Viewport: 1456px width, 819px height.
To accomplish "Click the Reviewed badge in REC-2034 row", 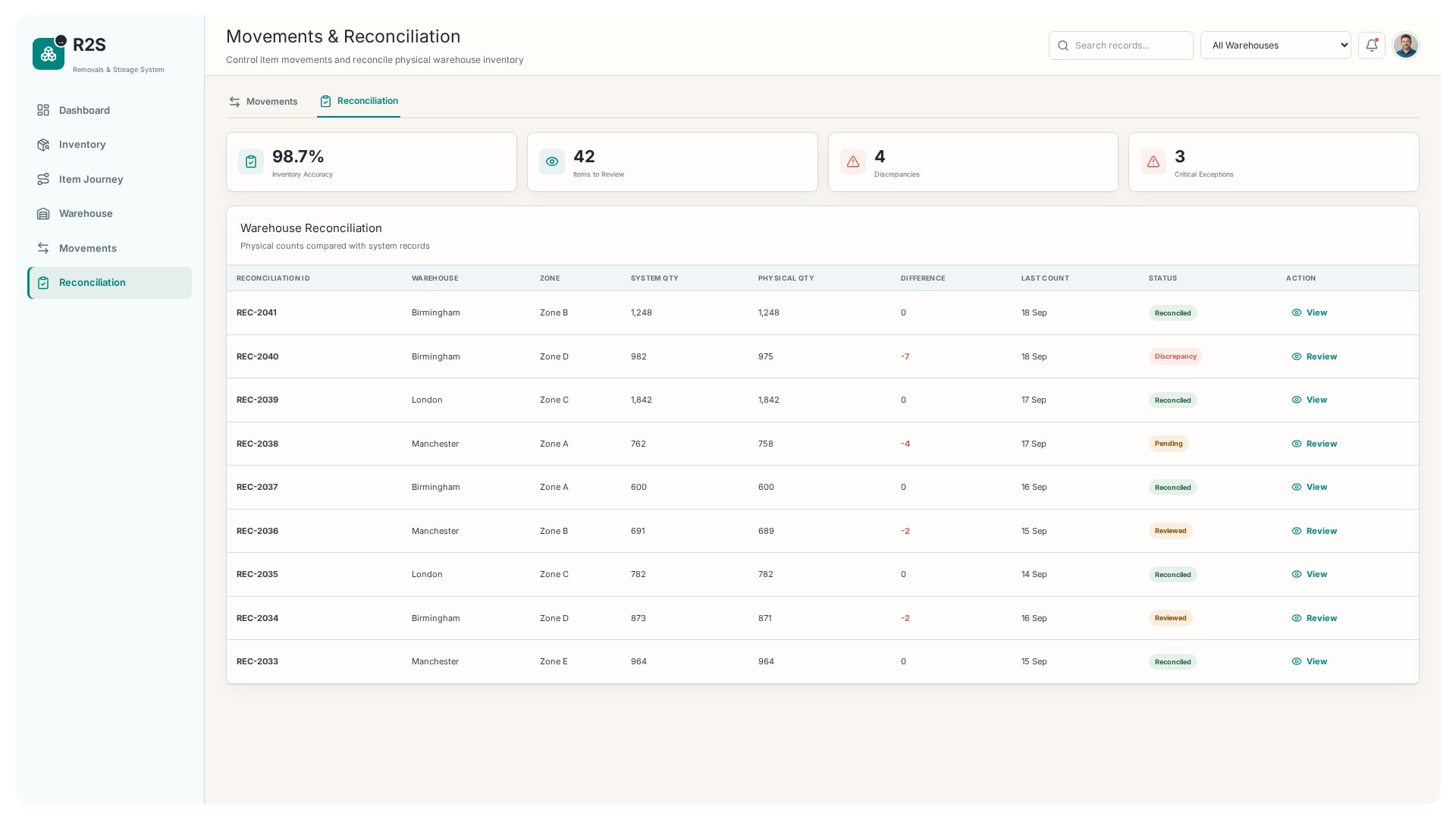I will tap(1170, 618).
